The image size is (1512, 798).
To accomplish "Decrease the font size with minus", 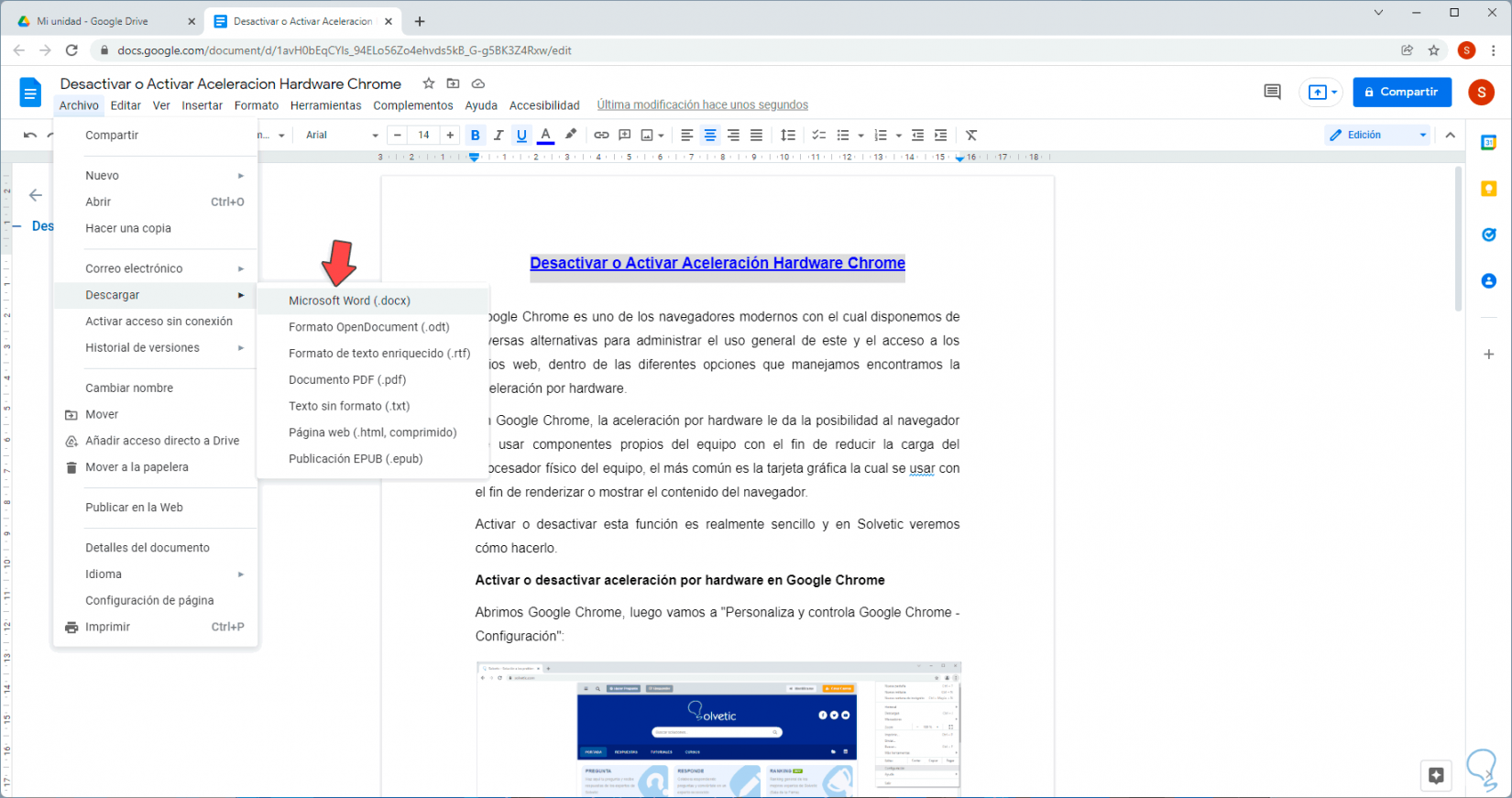I will (398, 136).
